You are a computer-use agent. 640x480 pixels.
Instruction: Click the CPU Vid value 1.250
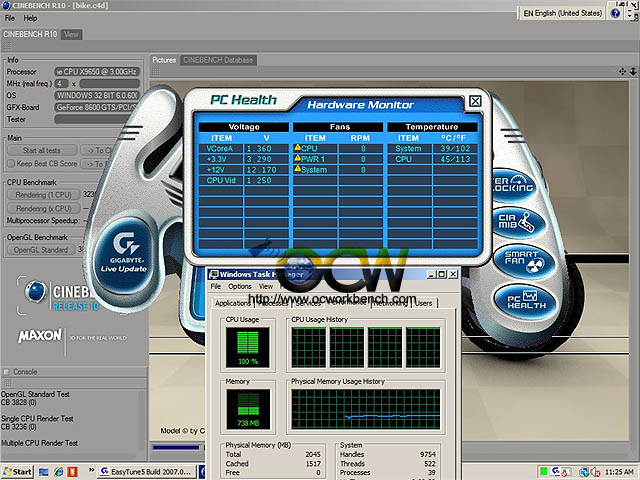click(x=259, y=180)
